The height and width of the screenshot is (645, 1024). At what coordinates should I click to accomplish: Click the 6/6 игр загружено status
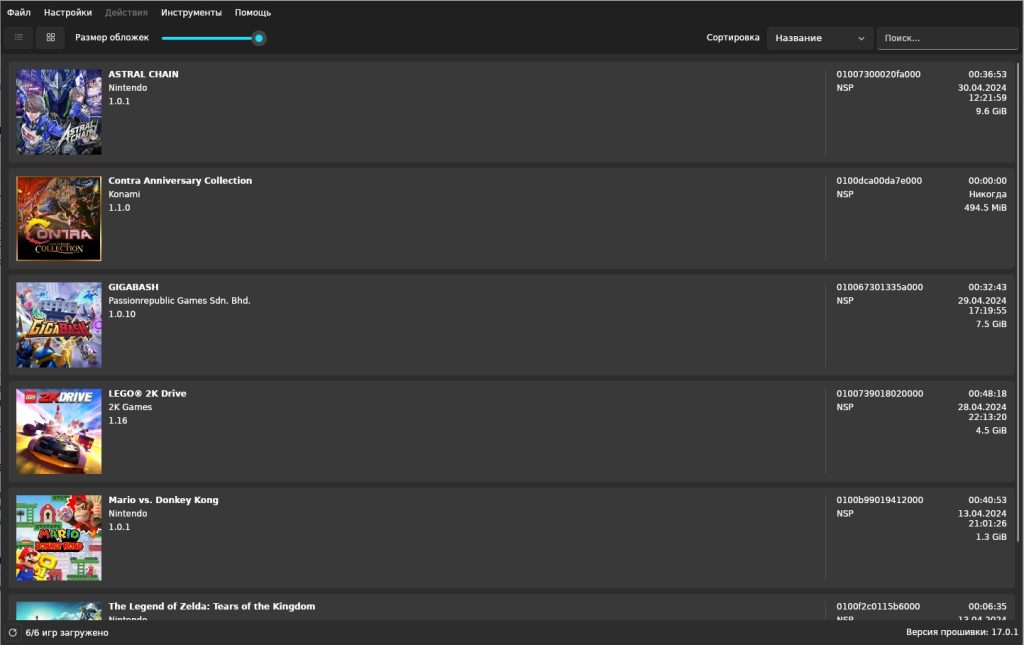click(67, 633)
